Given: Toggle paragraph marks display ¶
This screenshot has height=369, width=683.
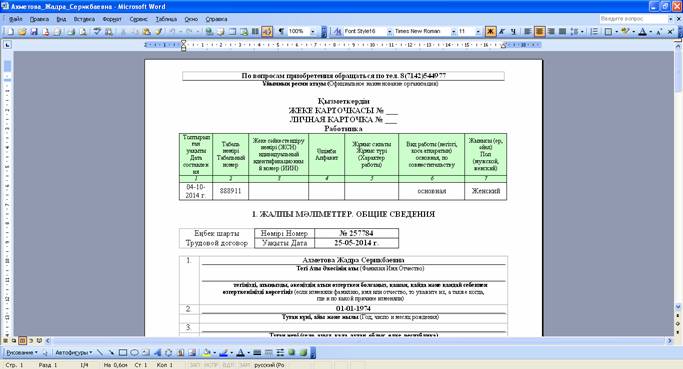Looking at the screenshot, I should [x=281, y=31].
